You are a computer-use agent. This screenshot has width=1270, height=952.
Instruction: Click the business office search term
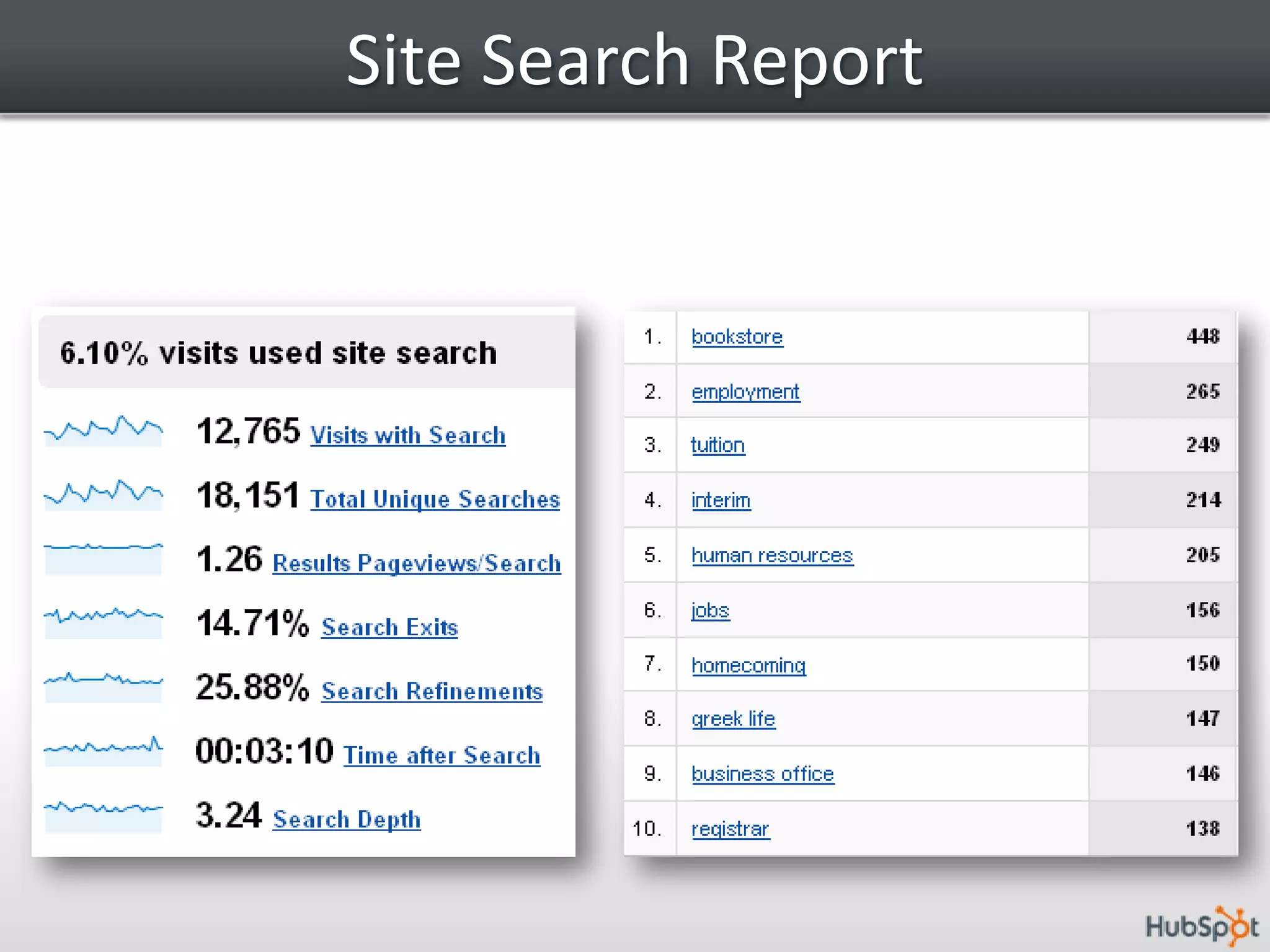tap(763, 774)
